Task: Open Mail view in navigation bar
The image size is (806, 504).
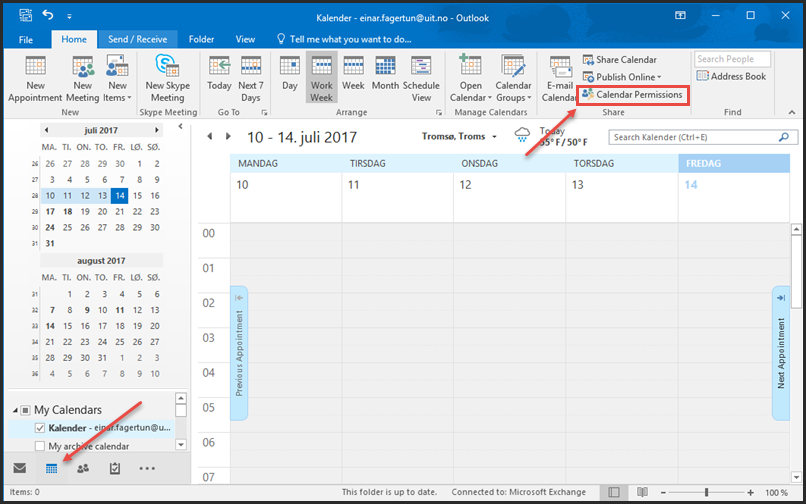Action: [19, 468]
